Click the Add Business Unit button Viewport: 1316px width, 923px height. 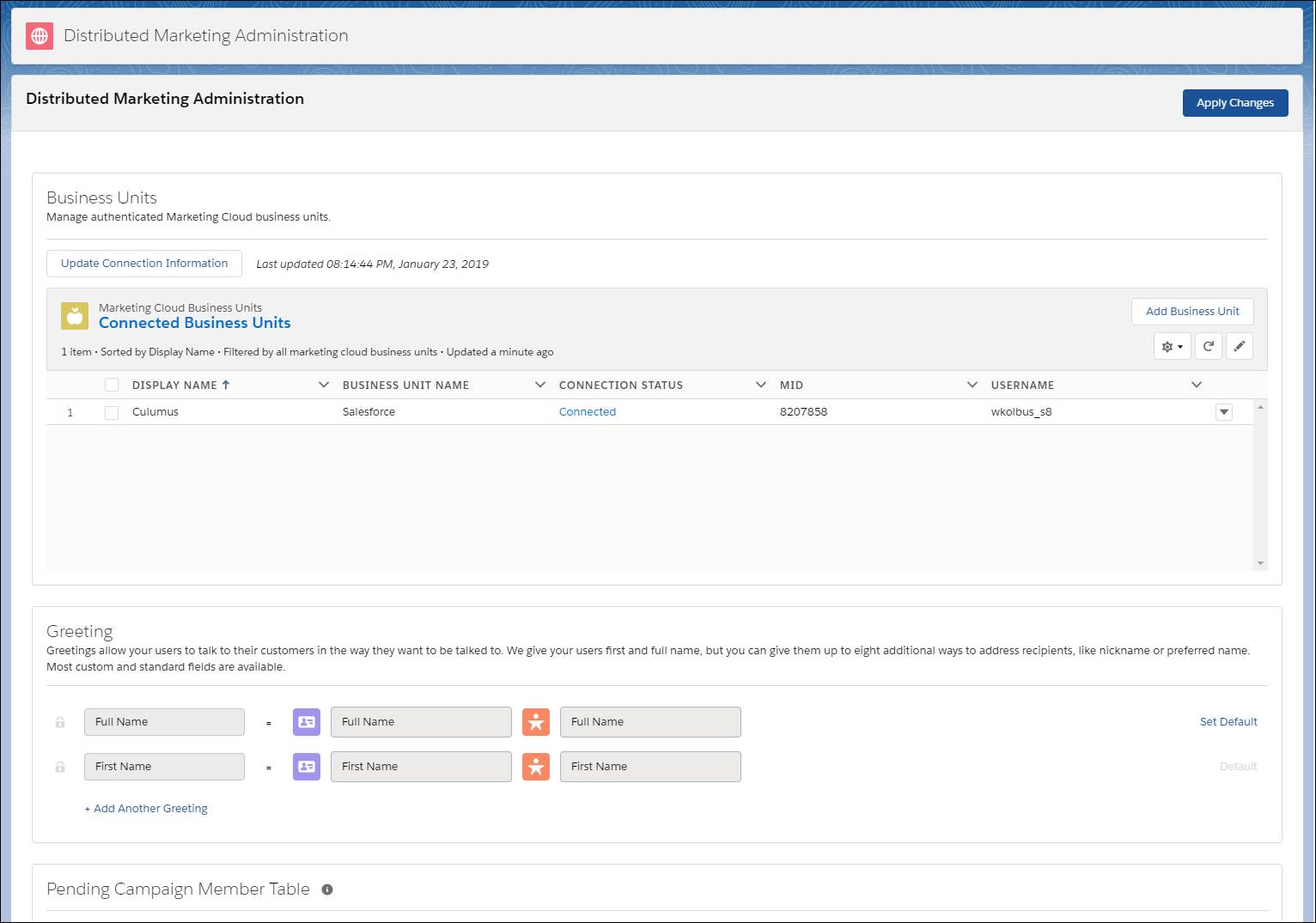pyautogui.click(x=1191, y=311)
